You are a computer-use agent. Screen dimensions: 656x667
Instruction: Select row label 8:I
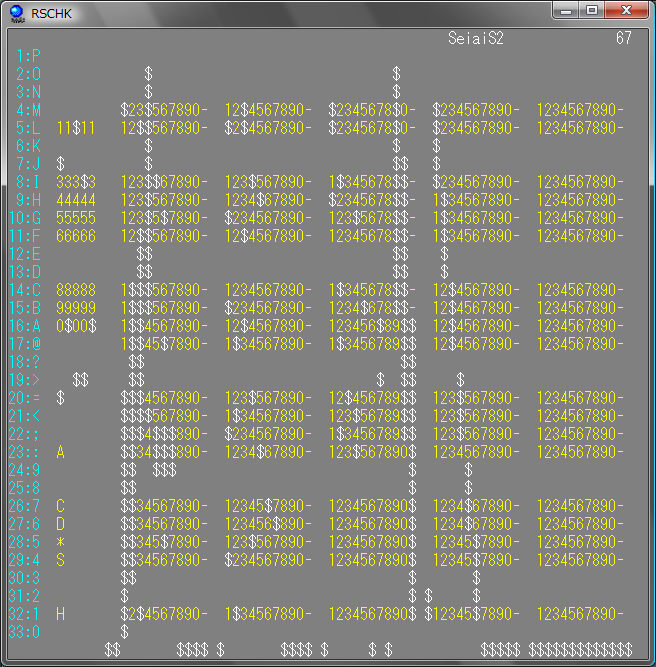coord(28,182)
